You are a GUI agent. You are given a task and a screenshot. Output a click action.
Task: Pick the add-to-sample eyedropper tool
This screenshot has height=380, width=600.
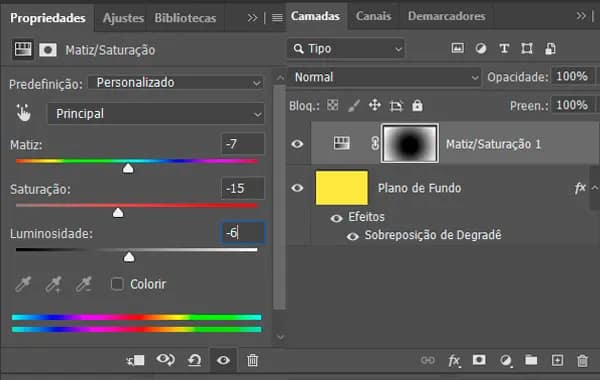[53, 284]
